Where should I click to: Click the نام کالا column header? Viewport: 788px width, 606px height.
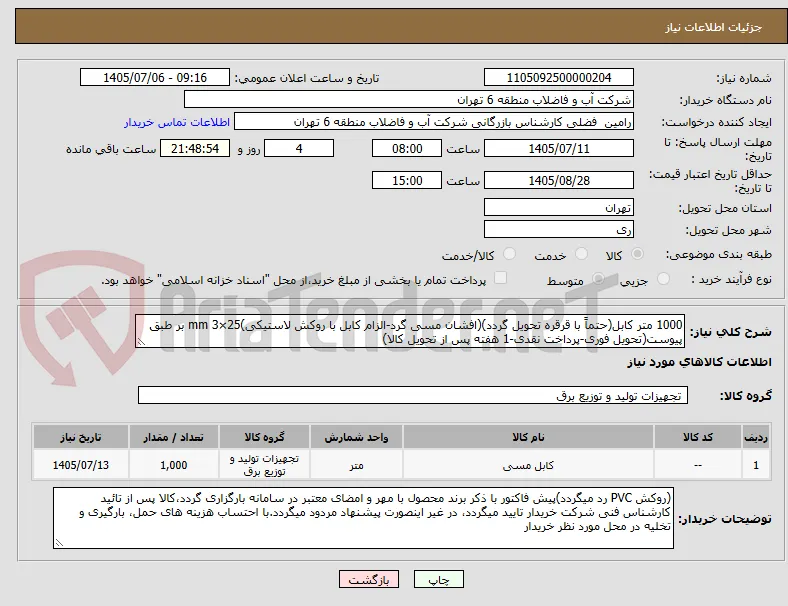(x=528, y=437)
